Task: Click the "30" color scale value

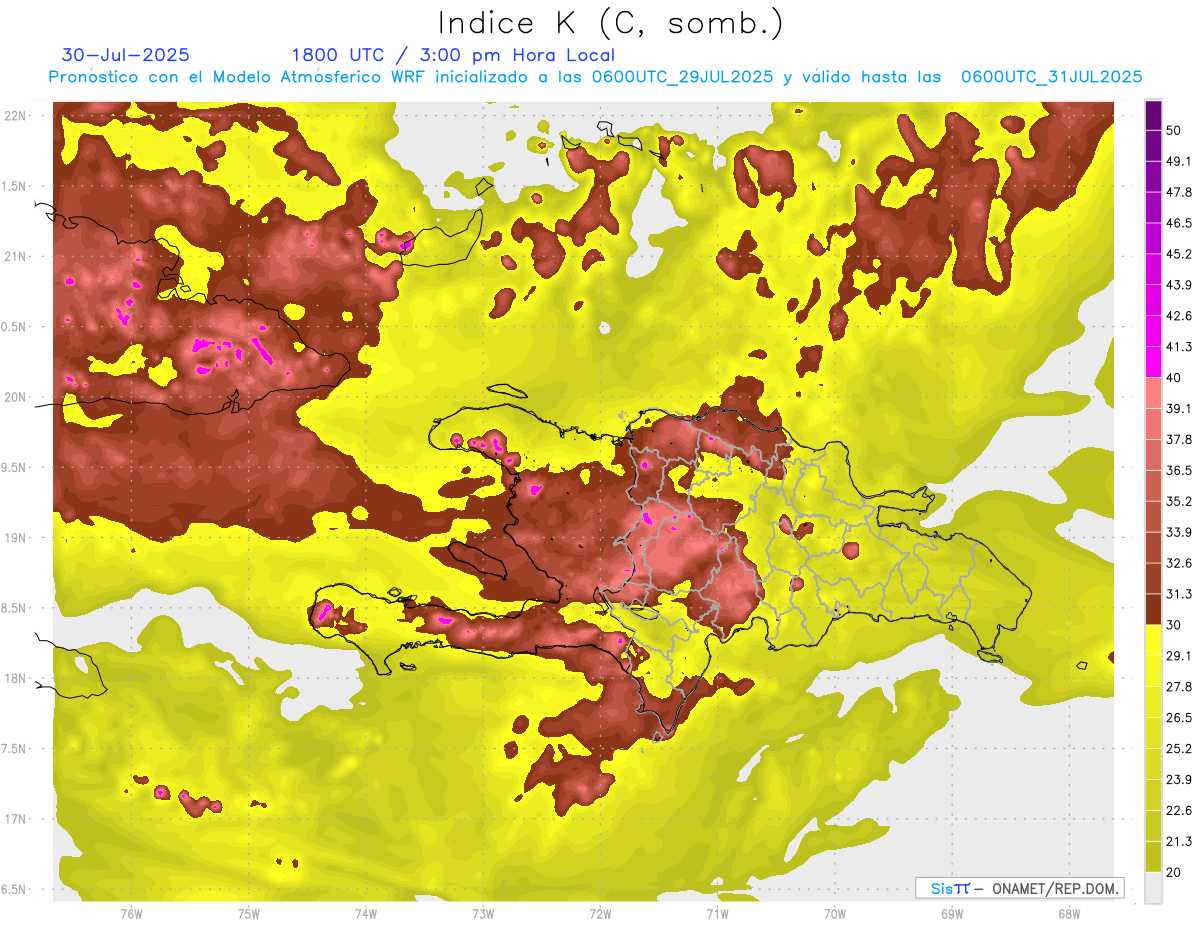Action: [1174, 625]
